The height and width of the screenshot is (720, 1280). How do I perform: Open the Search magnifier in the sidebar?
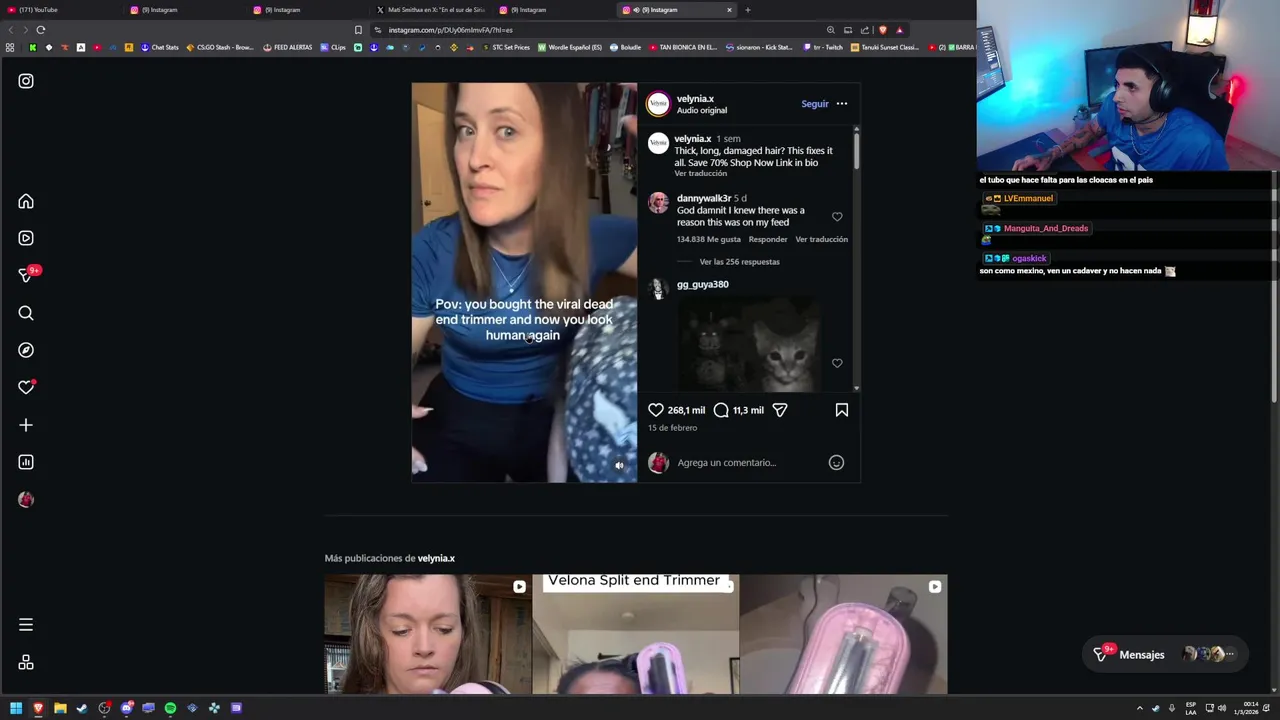(26, 313)
